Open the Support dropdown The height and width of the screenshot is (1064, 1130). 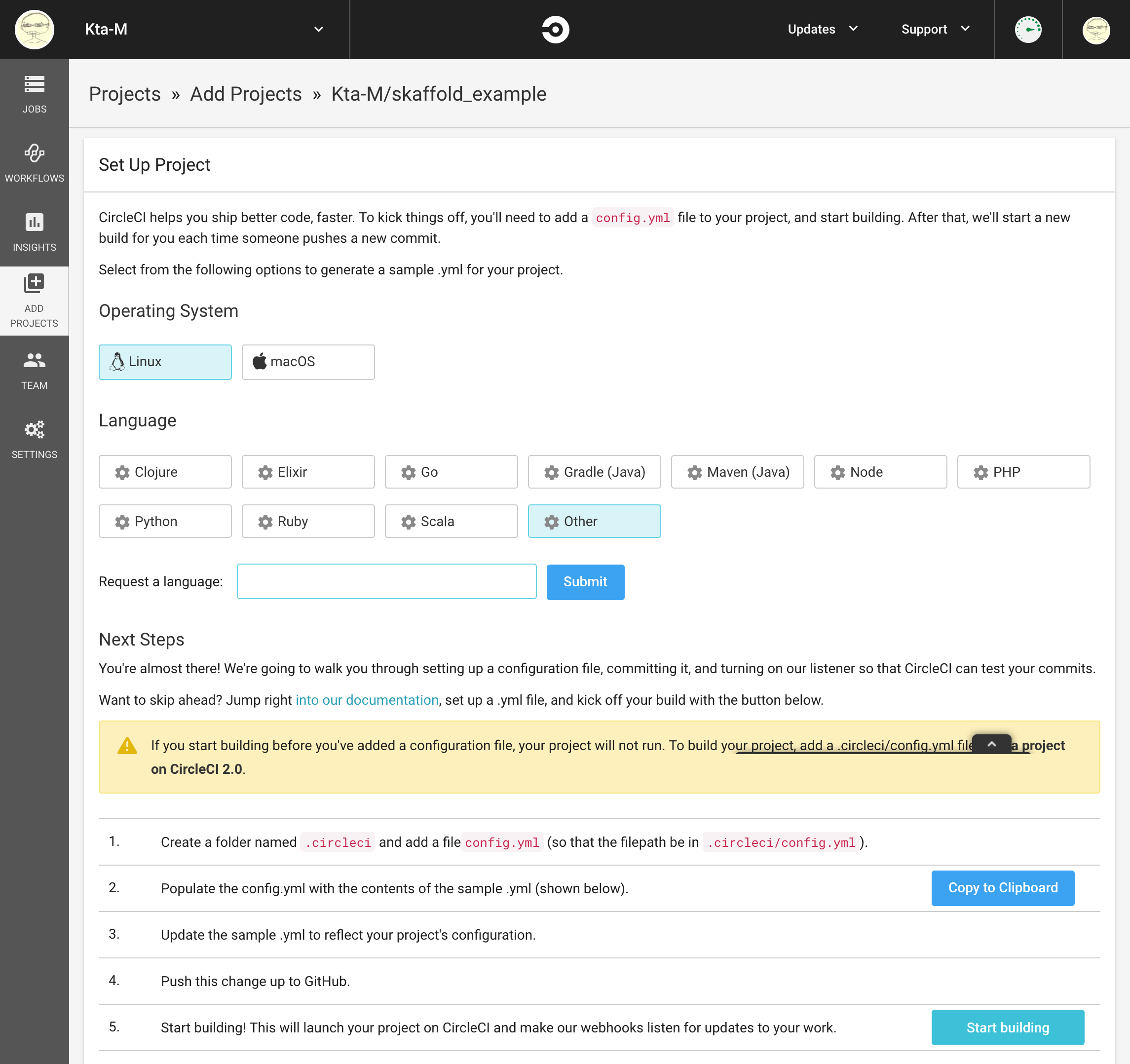tap(934, 29)
